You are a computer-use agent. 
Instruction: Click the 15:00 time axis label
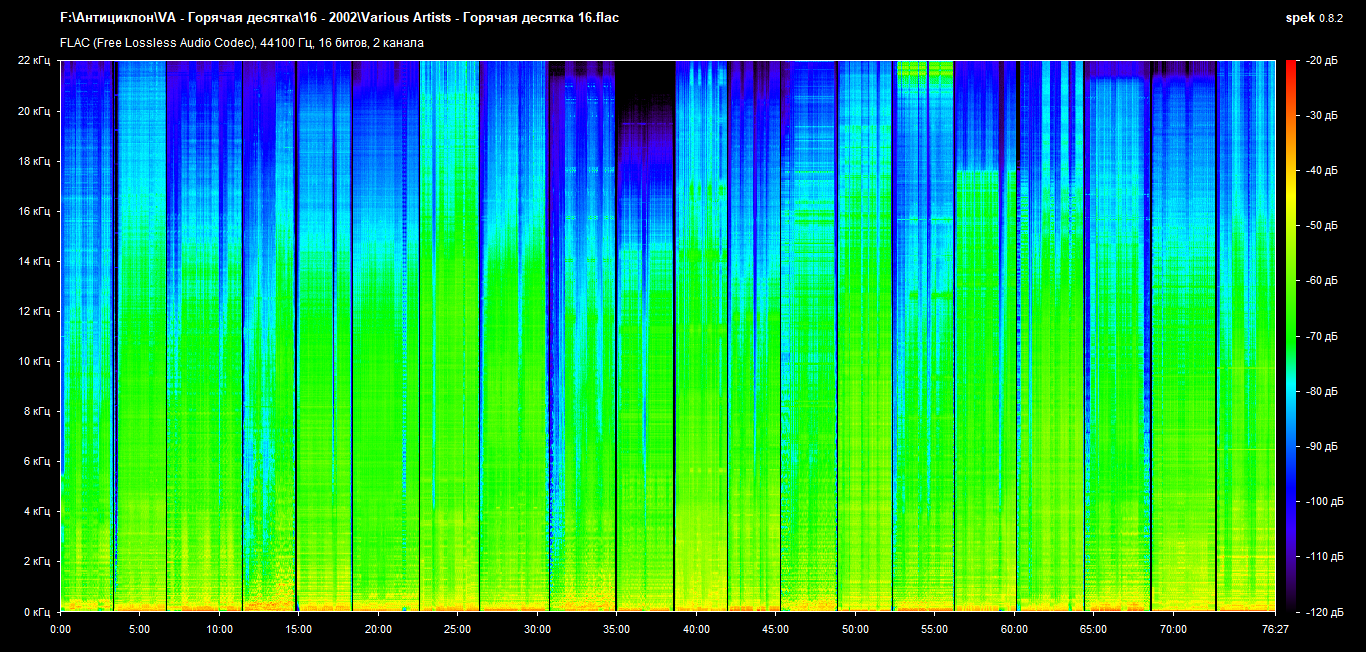tap(298, 630)
